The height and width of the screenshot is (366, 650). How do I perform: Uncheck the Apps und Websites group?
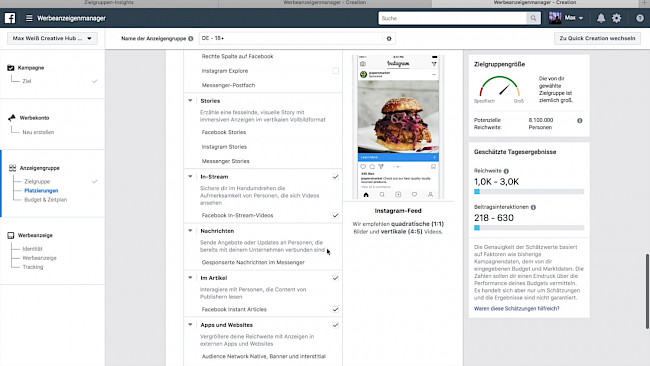point(335,325)
